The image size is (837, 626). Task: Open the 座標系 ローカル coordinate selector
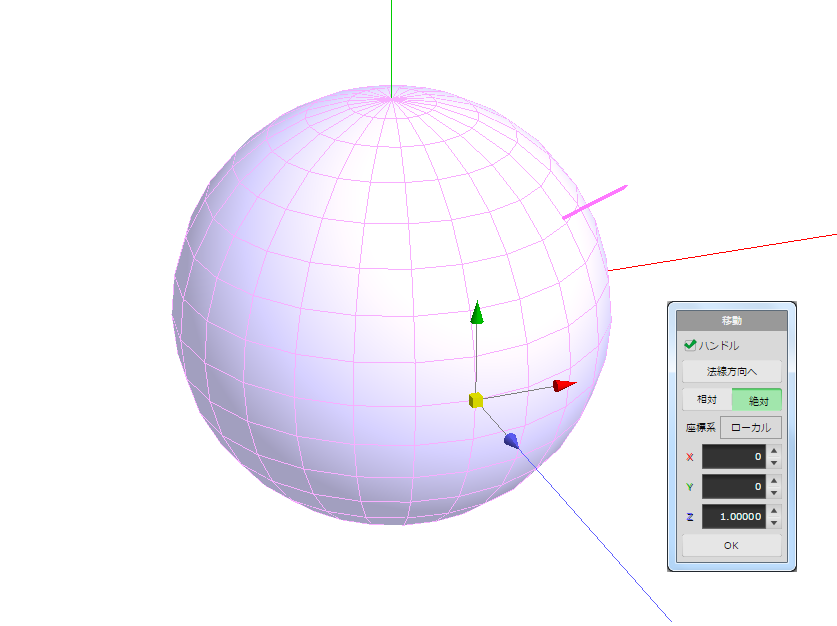pos(751,427)
